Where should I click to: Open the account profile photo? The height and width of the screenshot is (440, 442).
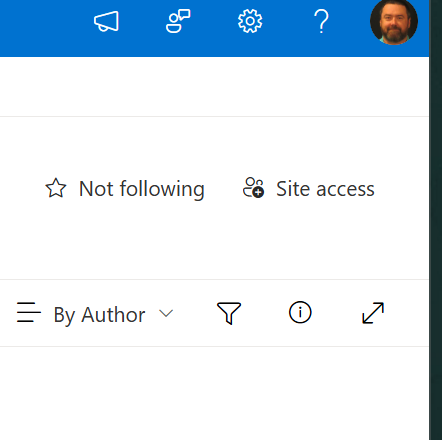click(394, 22)
